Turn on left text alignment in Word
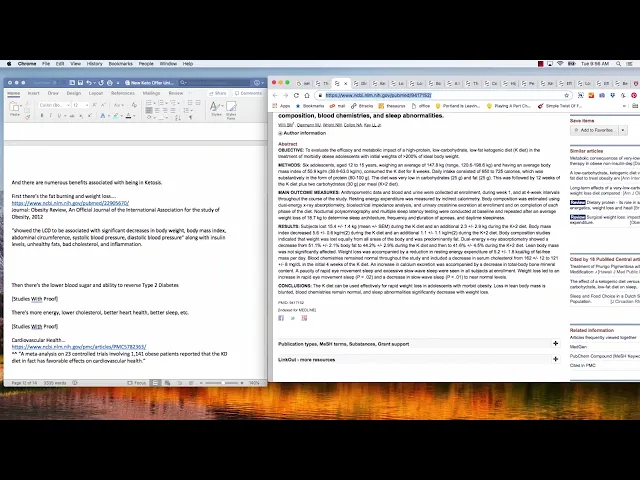Viewport: 640px width, 480px height. pyautogui.click(x=149, y=110)
